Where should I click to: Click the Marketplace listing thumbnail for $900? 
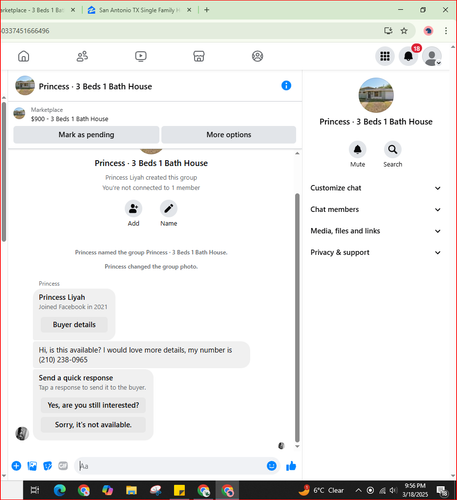click(x=19, y=113)
